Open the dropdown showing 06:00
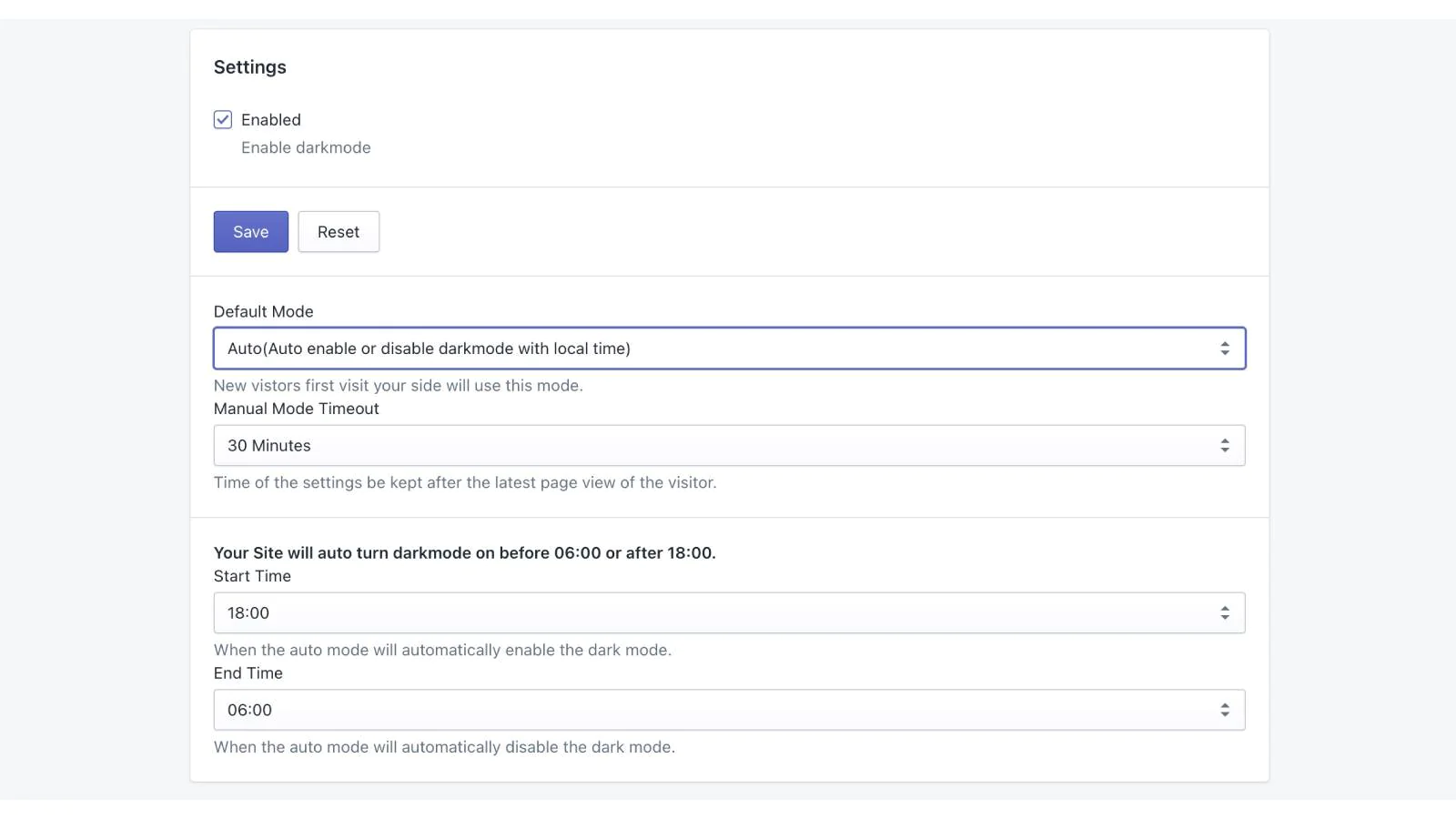 click(710, 710)
